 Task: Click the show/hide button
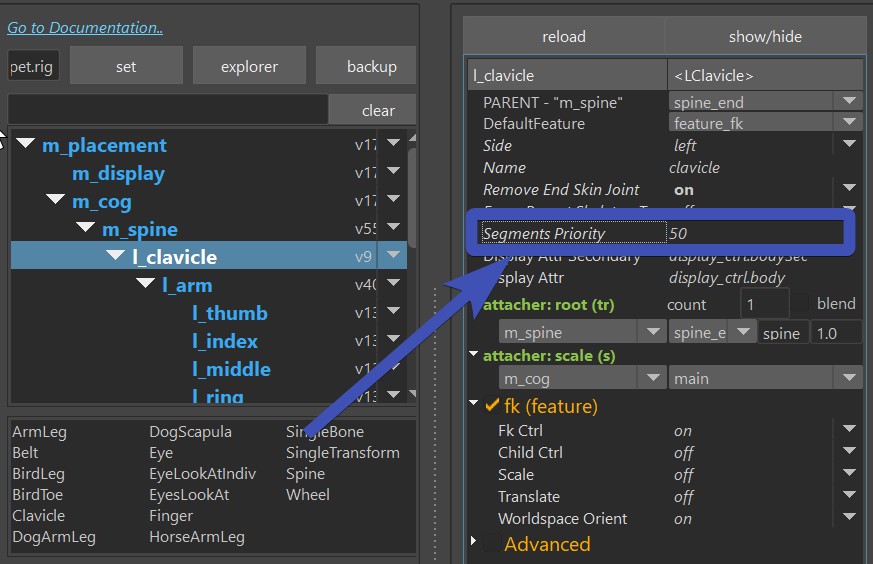click(x=767, y=37)
